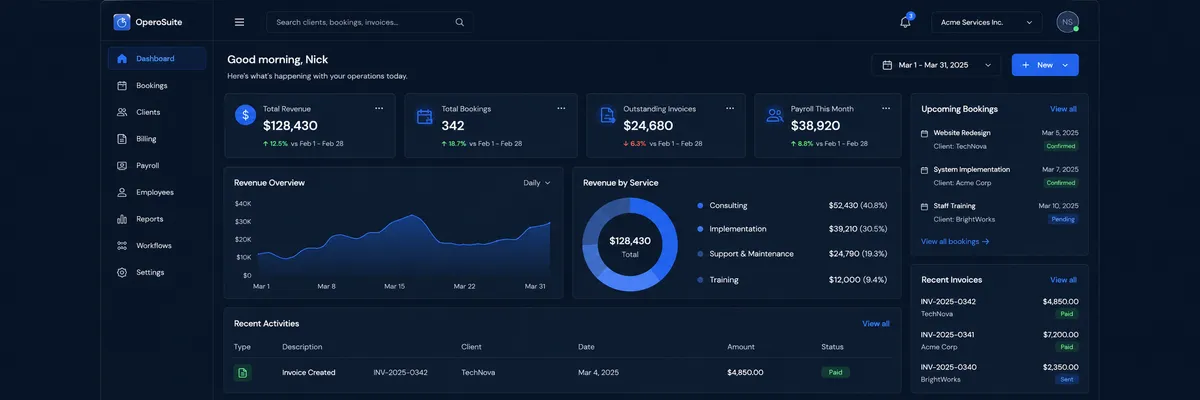The width and height of the screenshot is (1200, 400).
Task: Toggle the hamburger menu icon
Action: click(x=239, y=22)
